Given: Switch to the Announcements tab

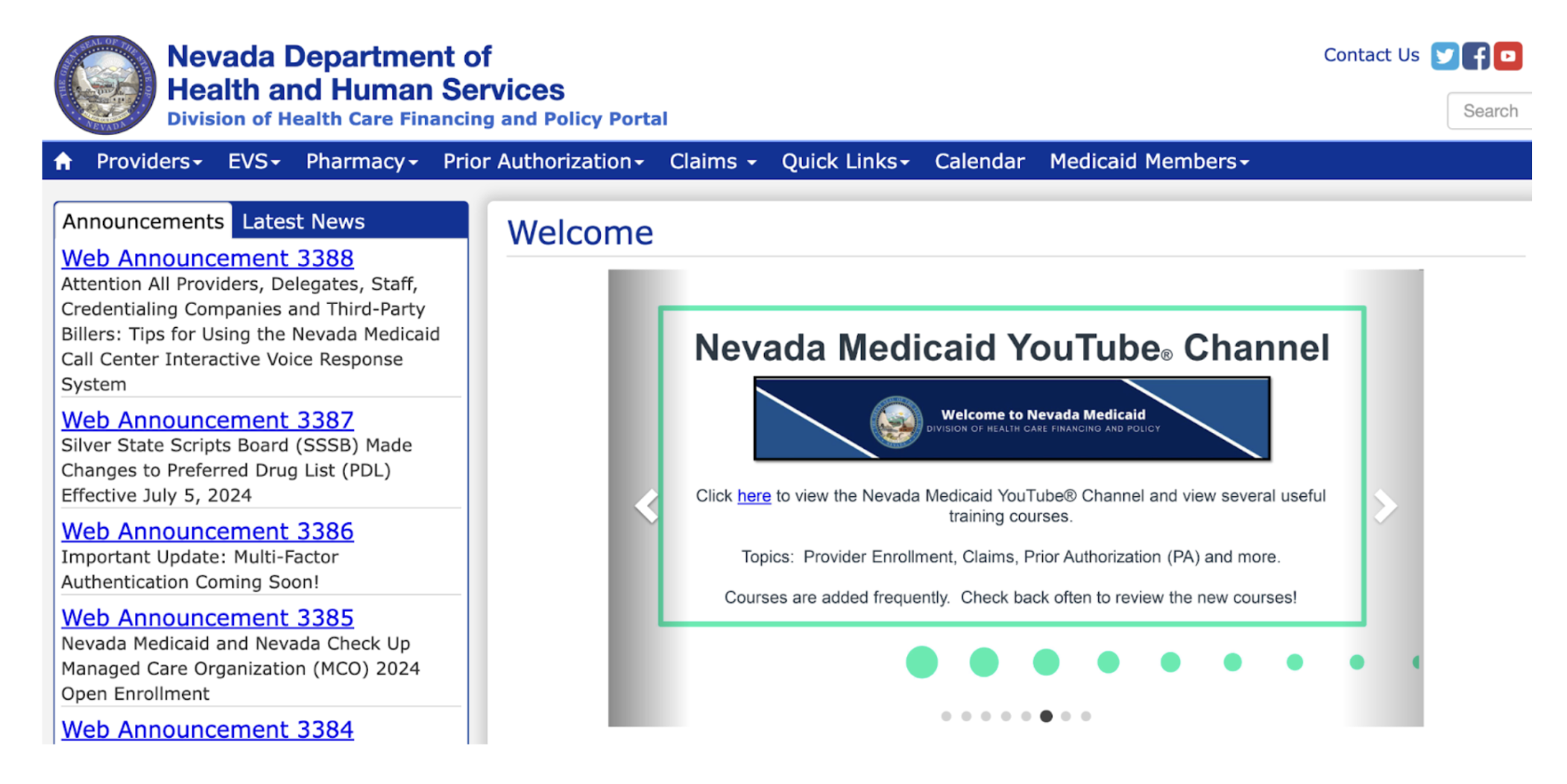Looking at the screenshot, I should (x=143, y=221).
